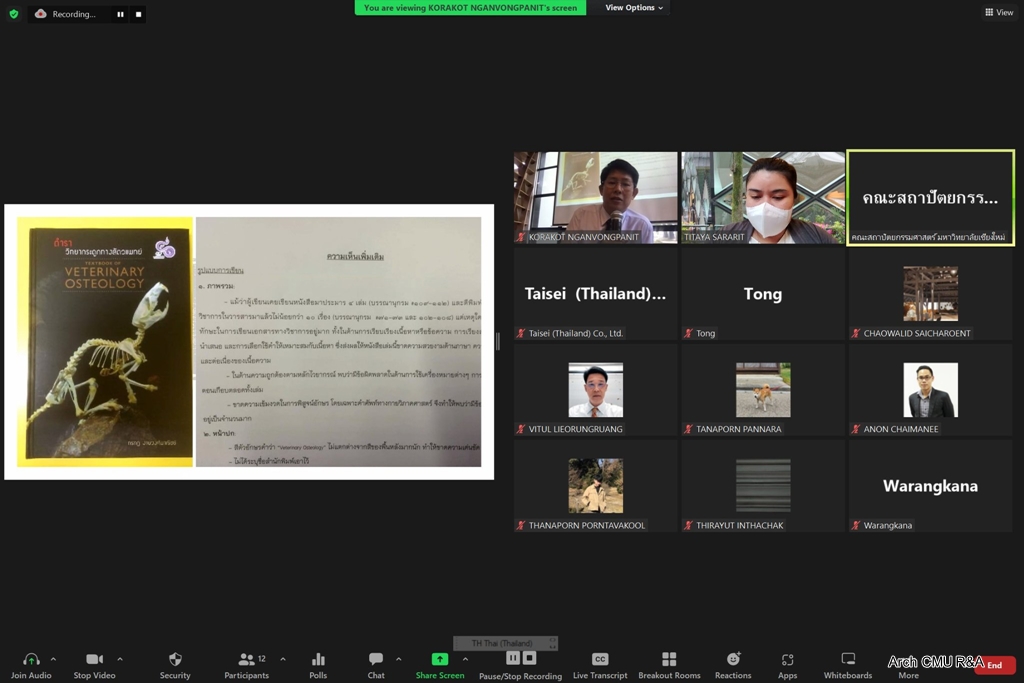
Task: Select the highlighted คณะสถาปัตยกรร... participant tile
Action: pos(931,198)
